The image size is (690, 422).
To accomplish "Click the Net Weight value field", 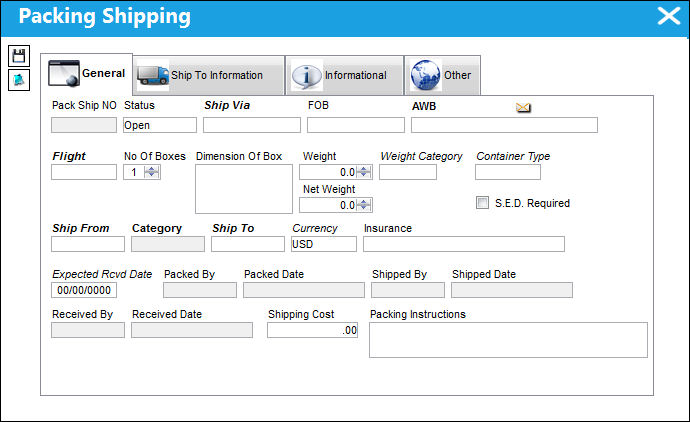I will pyautogui.click(x=328, y=205).
